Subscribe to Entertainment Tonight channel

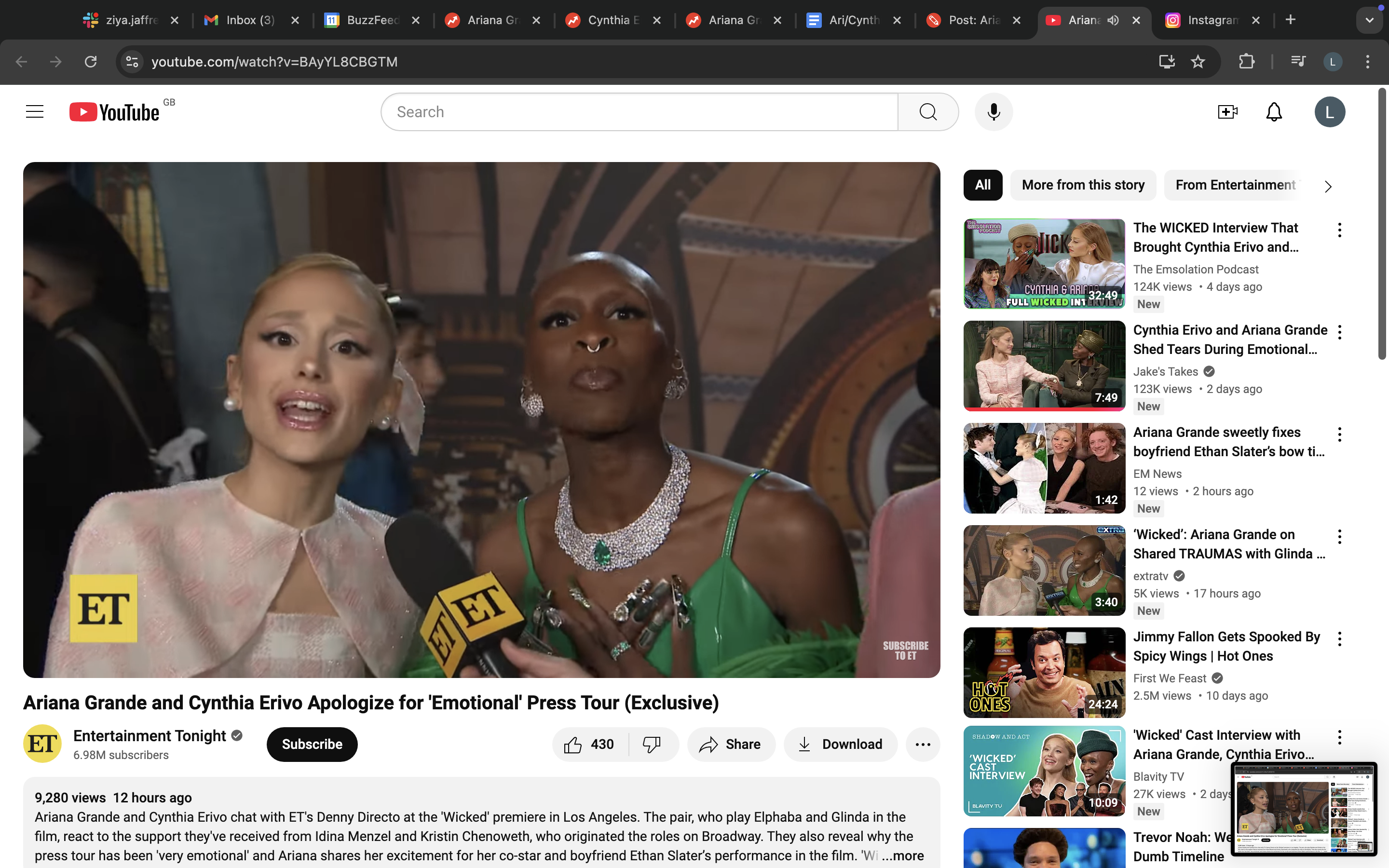[312, 745]
